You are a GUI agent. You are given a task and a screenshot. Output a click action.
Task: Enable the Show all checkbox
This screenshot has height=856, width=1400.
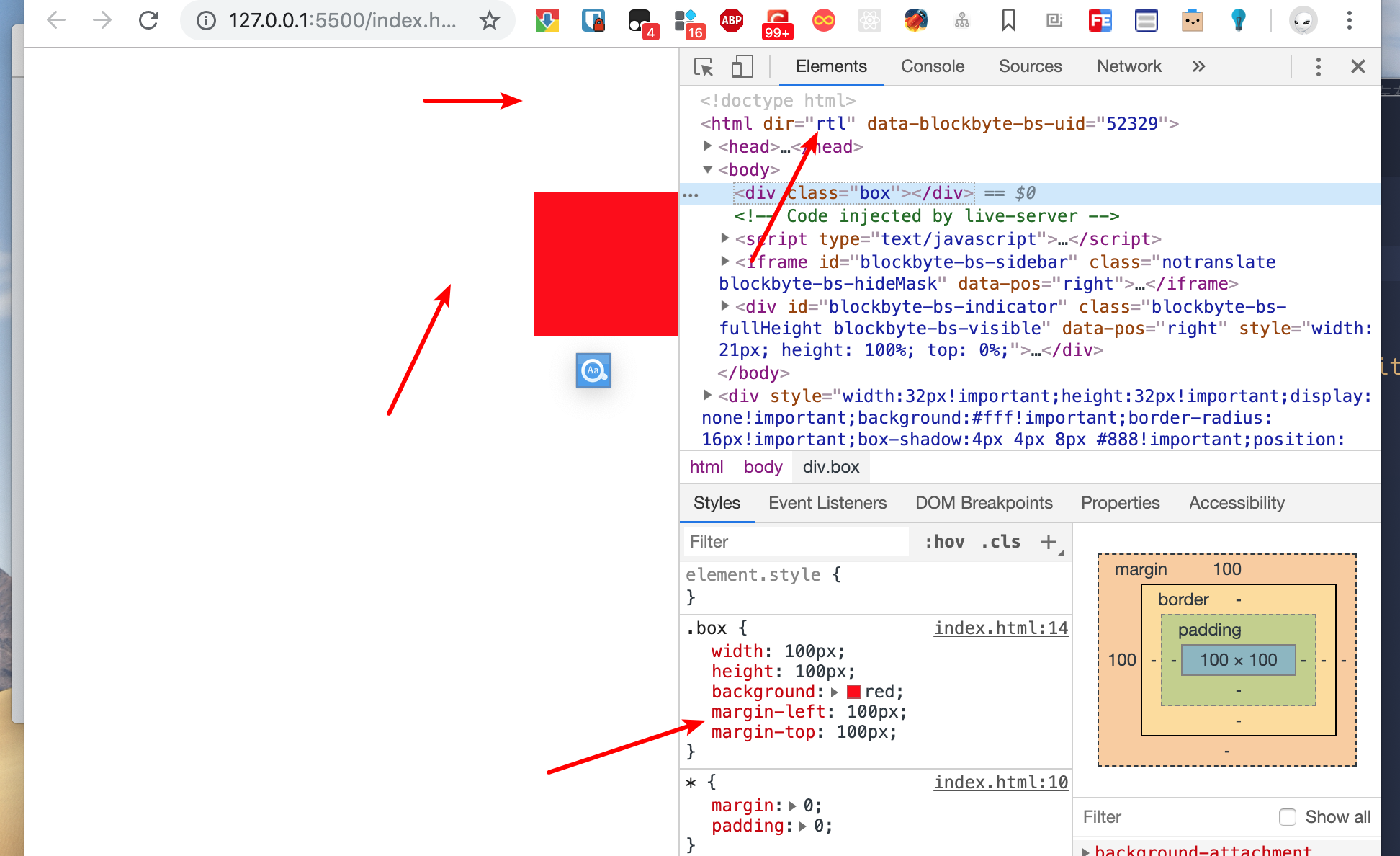pyautogui.click(x=1287, y=817)
